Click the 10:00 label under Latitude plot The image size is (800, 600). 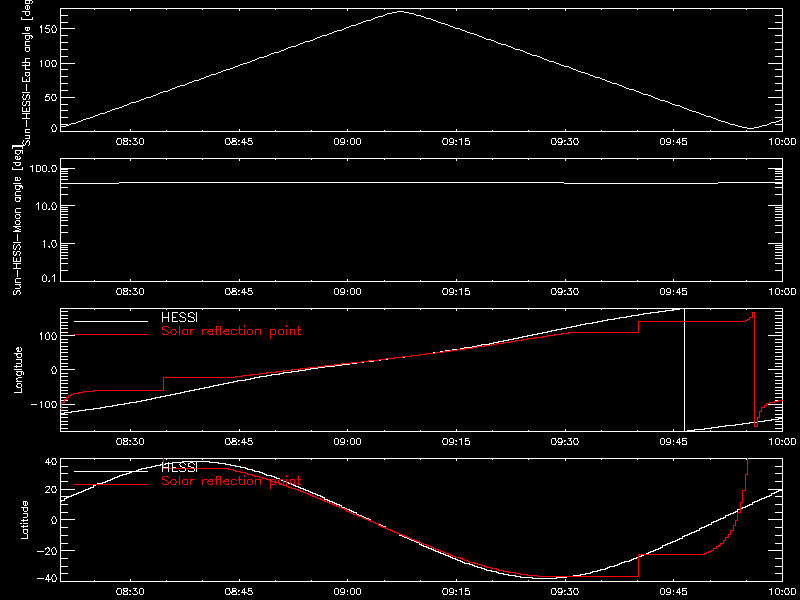click(x=782, y=592)
